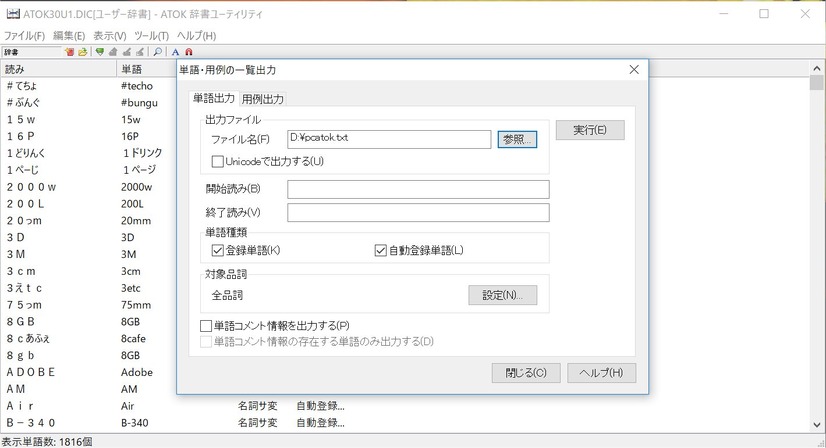Image resolution: width=826 pixels, height=448 pixels.
Task: Click the 終了読み(V) input field
Action: point(418,212)
